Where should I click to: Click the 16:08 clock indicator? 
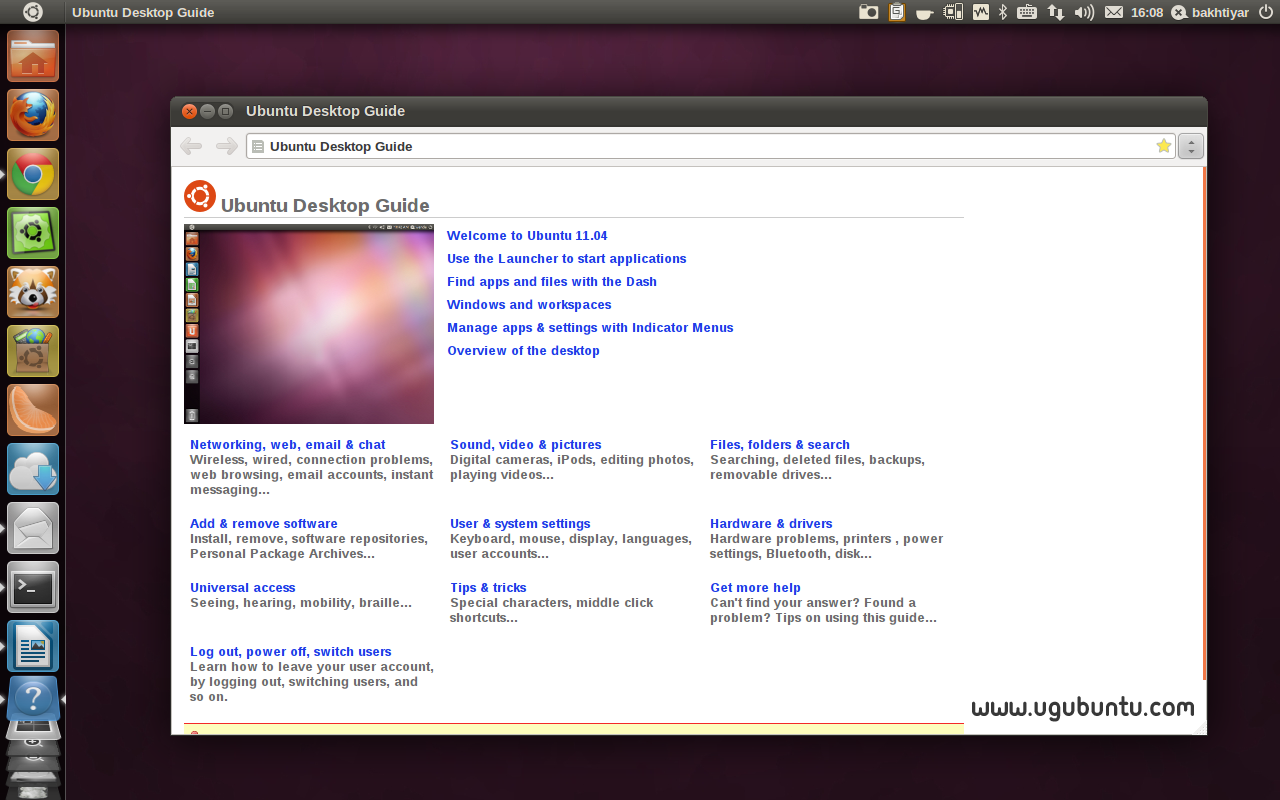pos(1147,12)
